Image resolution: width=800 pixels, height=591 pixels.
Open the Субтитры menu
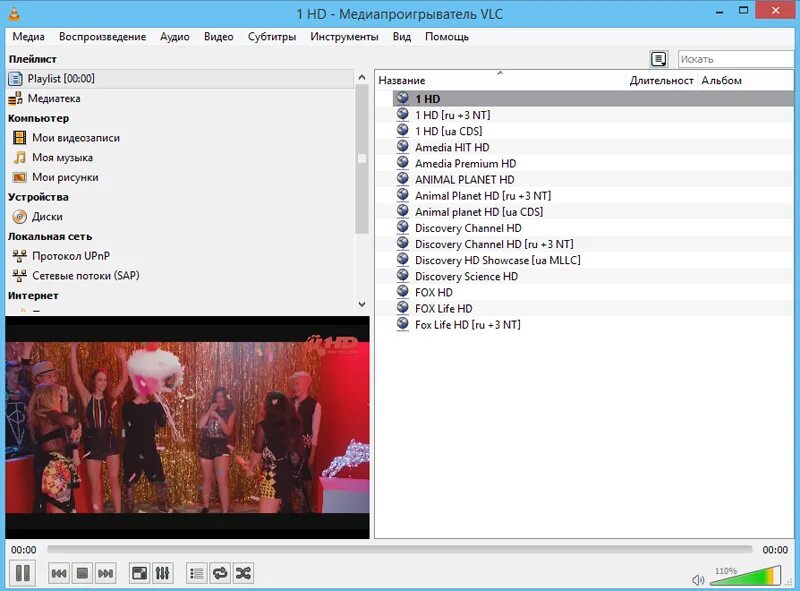pyautogui.click(x=272, y=37)
